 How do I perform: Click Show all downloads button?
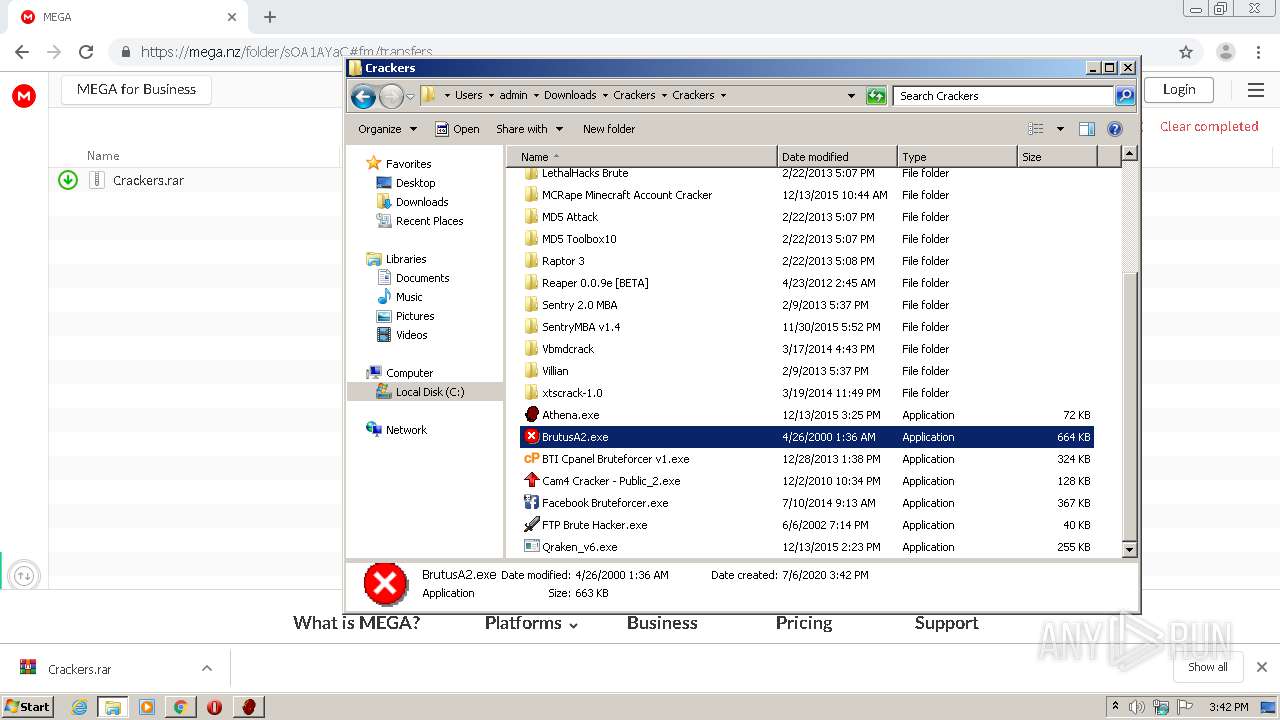pos(1208,667)
